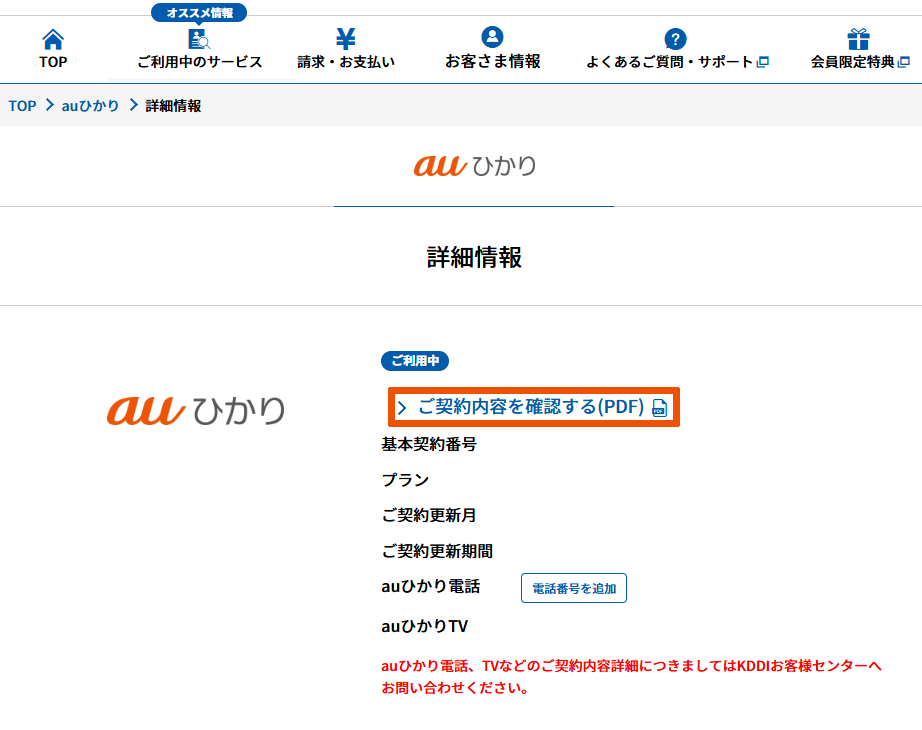The image size is (922, 730).
Task: Click the プラン label
Action: click(405, 480)
